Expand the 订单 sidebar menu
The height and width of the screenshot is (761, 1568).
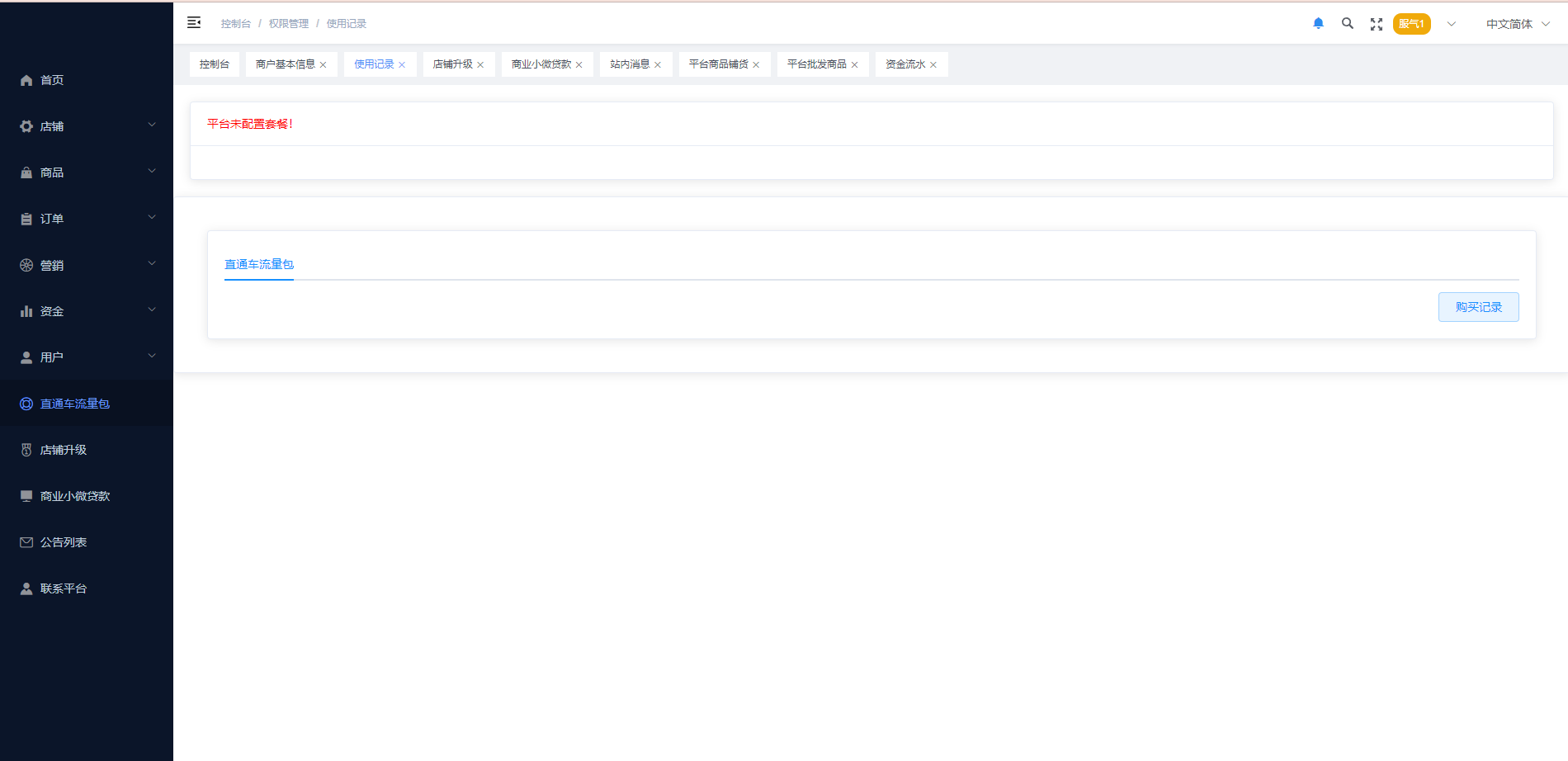pos(87,219)
